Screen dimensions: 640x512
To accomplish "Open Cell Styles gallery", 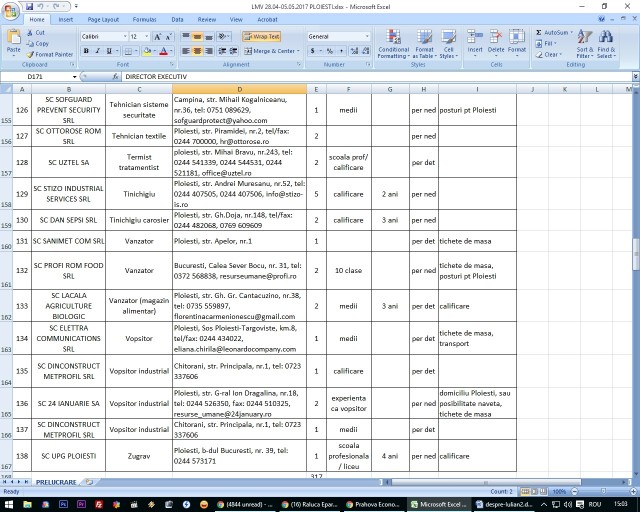I will pyautogui.click(x=449, y=44).
